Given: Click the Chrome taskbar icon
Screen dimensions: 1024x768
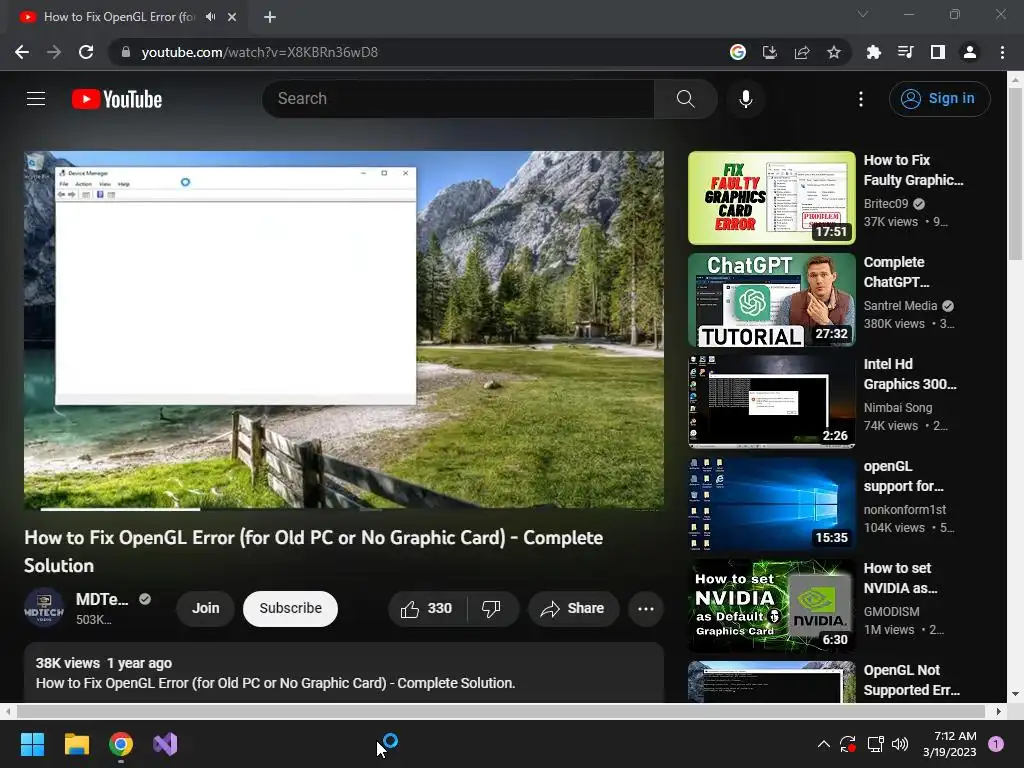Looking at the screenshot, I should point(121,744).
